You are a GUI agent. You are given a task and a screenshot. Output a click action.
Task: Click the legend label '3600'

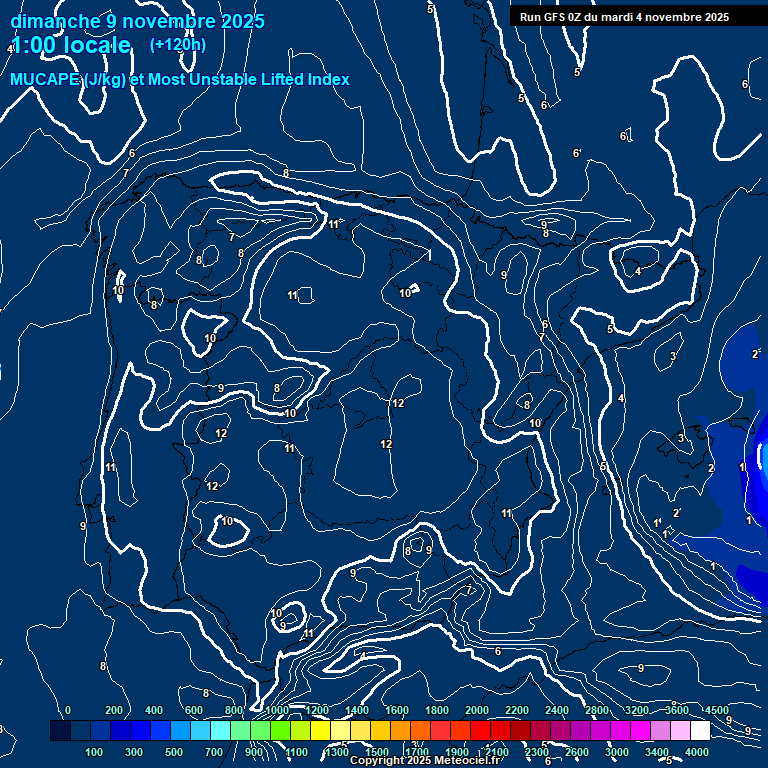pyautogui.click(x=677, y=710)
